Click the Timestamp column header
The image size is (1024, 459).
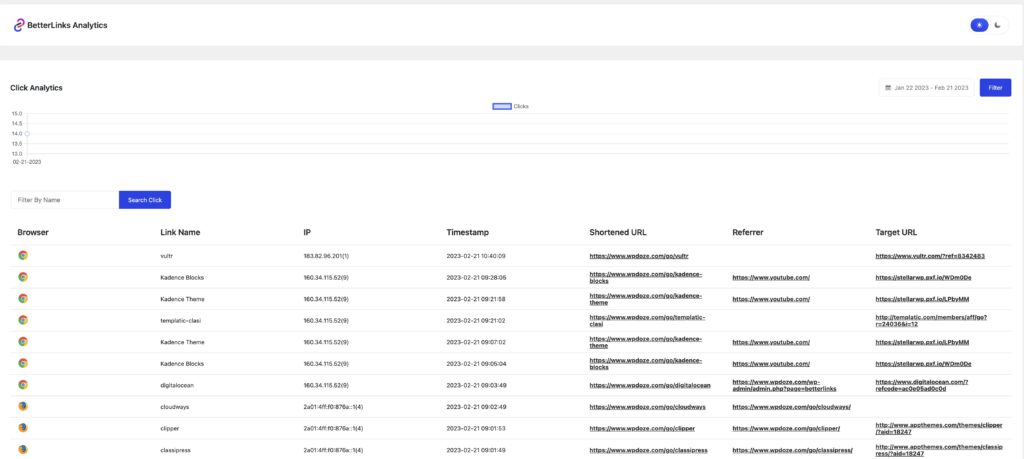(x=467, y=232)
